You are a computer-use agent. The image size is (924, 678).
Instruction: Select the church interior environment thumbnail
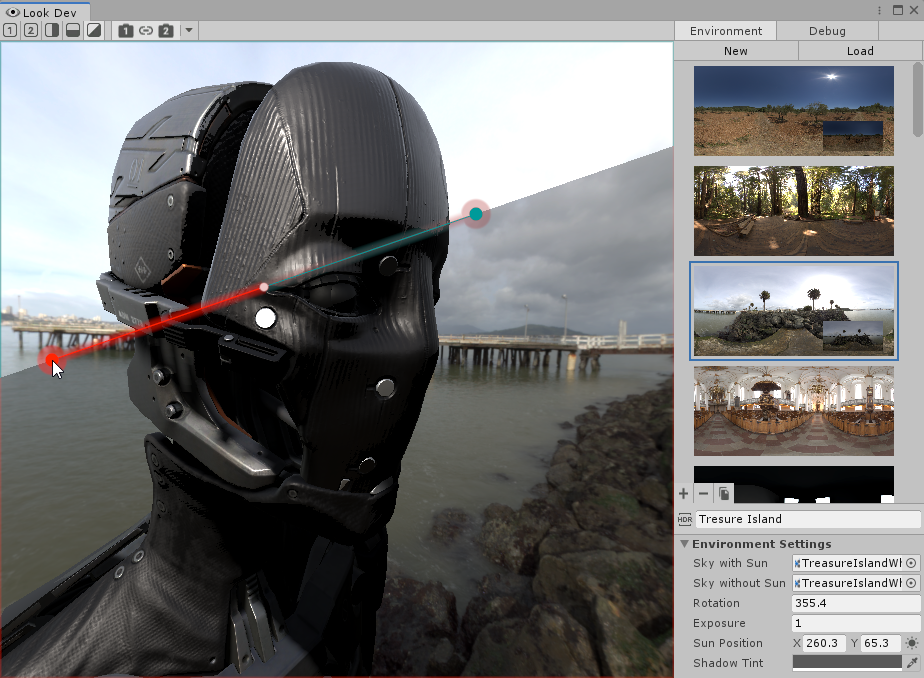click(794, 410)
